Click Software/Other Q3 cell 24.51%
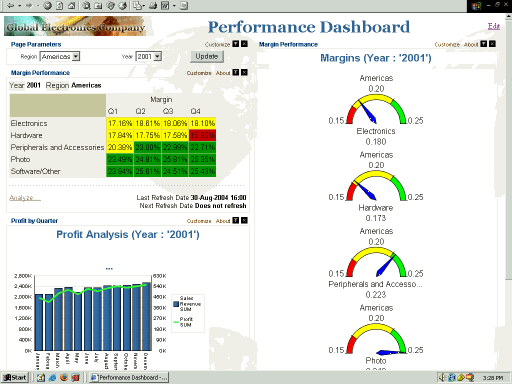Screen dimensions: 512x384 coord(175,171)
